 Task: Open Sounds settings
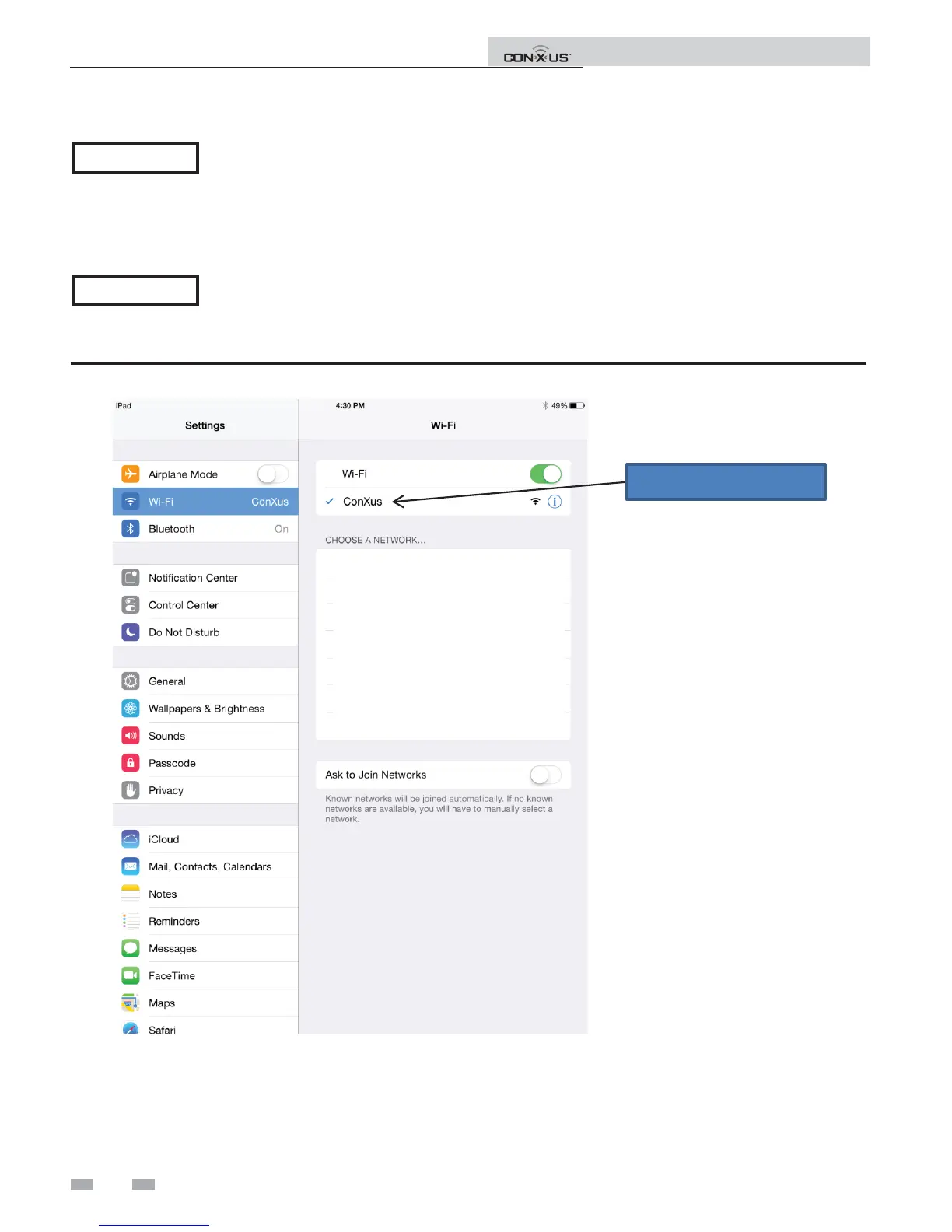click(205, 736)
